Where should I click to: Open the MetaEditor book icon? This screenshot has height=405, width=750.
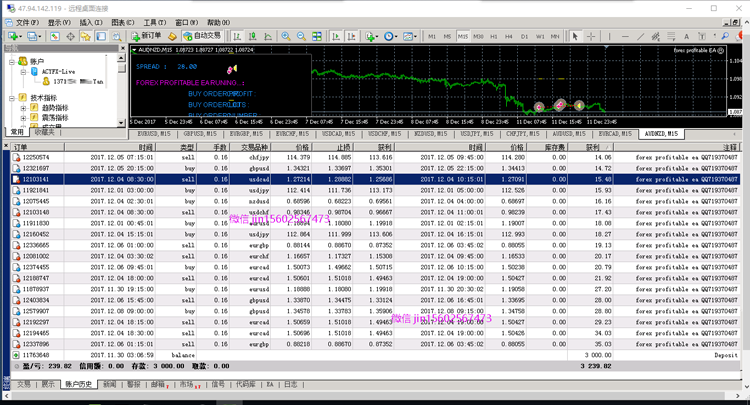tap(173, 36)
